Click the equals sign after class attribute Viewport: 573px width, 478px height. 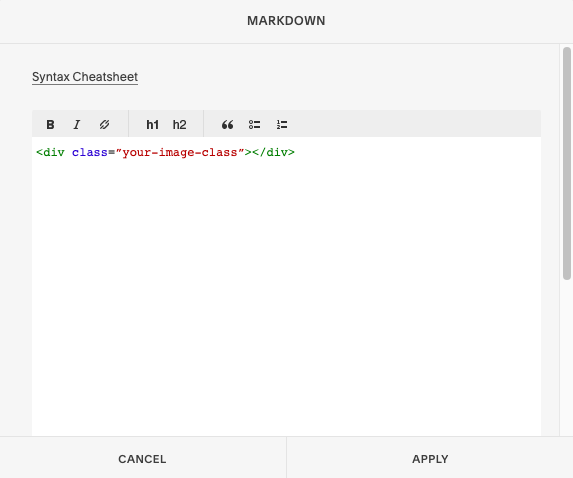coord(112,152)
